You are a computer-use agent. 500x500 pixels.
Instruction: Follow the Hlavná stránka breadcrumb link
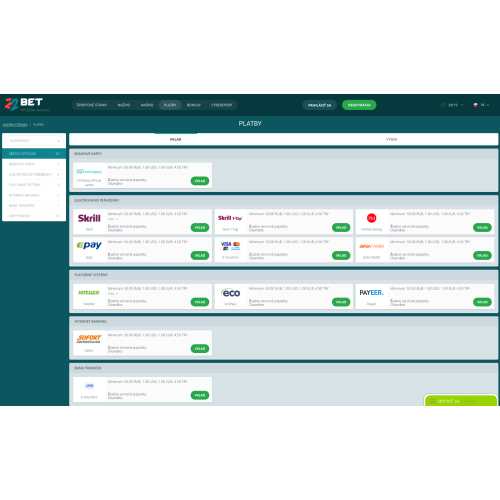(x=15, y=125)
